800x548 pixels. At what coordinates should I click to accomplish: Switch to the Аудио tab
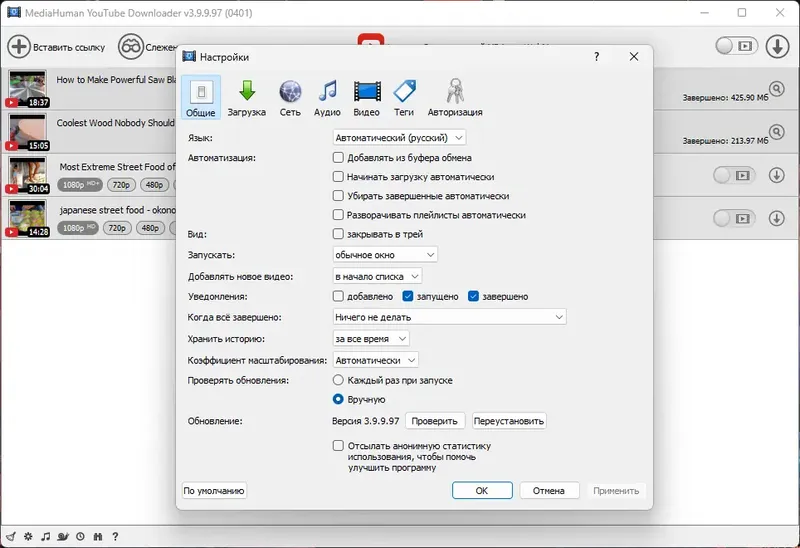[x=327, y=97]
